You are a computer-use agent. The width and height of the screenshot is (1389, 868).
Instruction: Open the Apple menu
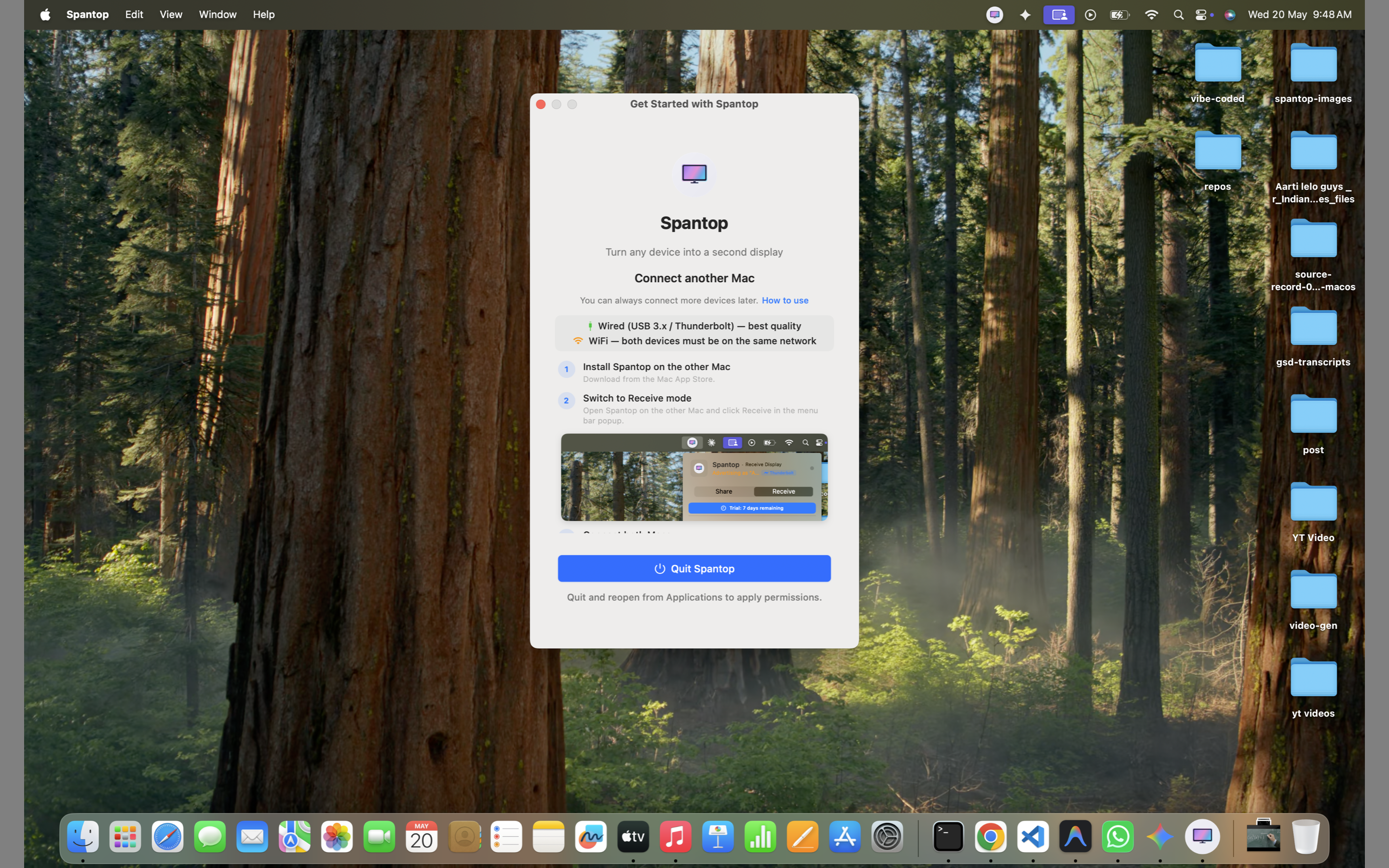click(45, 14)
